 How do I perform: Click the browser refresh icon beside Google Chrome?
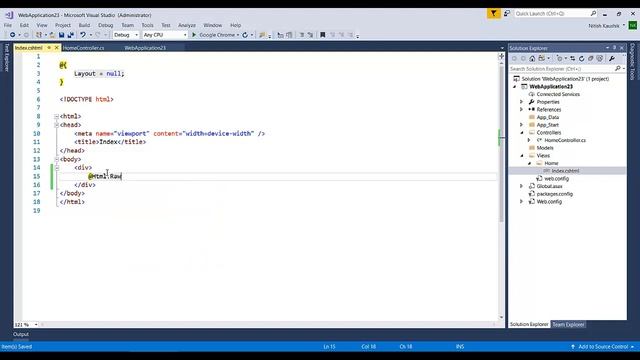tap(245, 35)
